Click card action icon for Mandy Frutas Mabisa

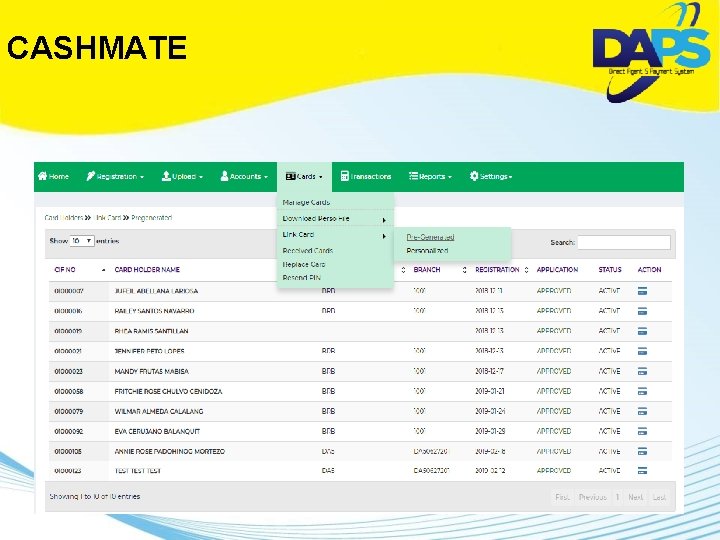point(642,371)
